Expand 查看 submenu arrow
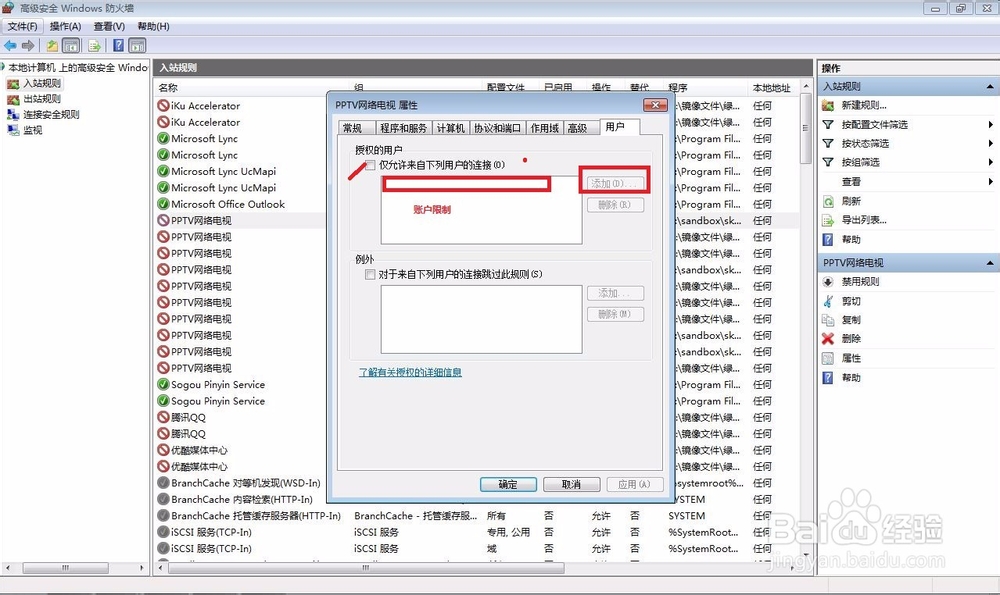The width and height of the screenshot is (1000, 595). 990,182
